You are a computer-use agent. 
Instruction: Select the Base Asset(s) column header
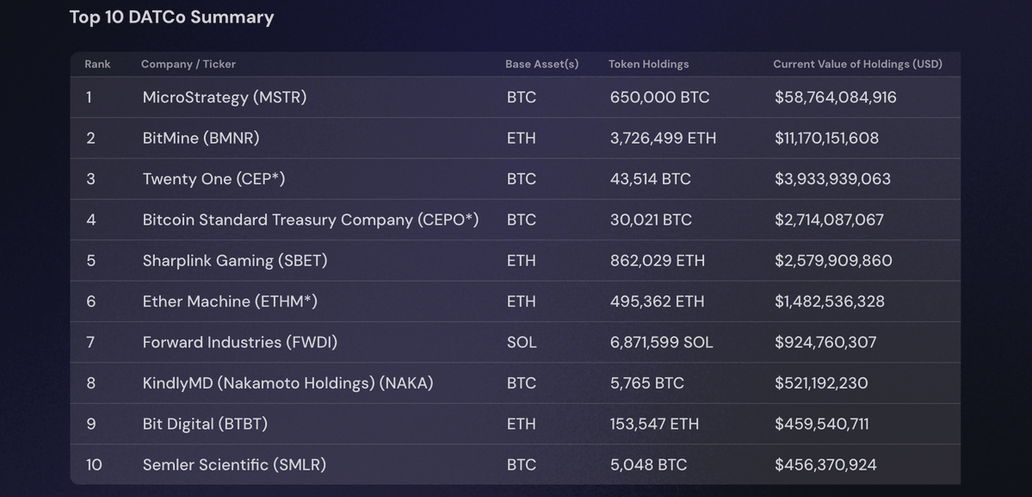coord(541,64)
